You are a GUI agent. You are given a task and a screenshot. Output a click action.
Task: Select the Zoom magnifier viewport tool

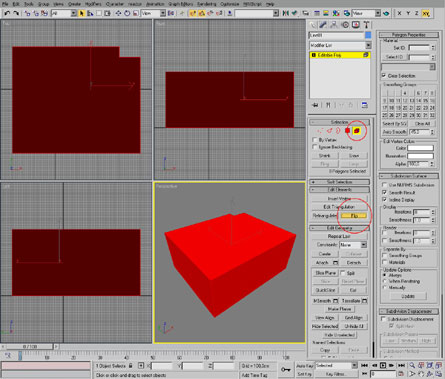(x=413, y=366)
